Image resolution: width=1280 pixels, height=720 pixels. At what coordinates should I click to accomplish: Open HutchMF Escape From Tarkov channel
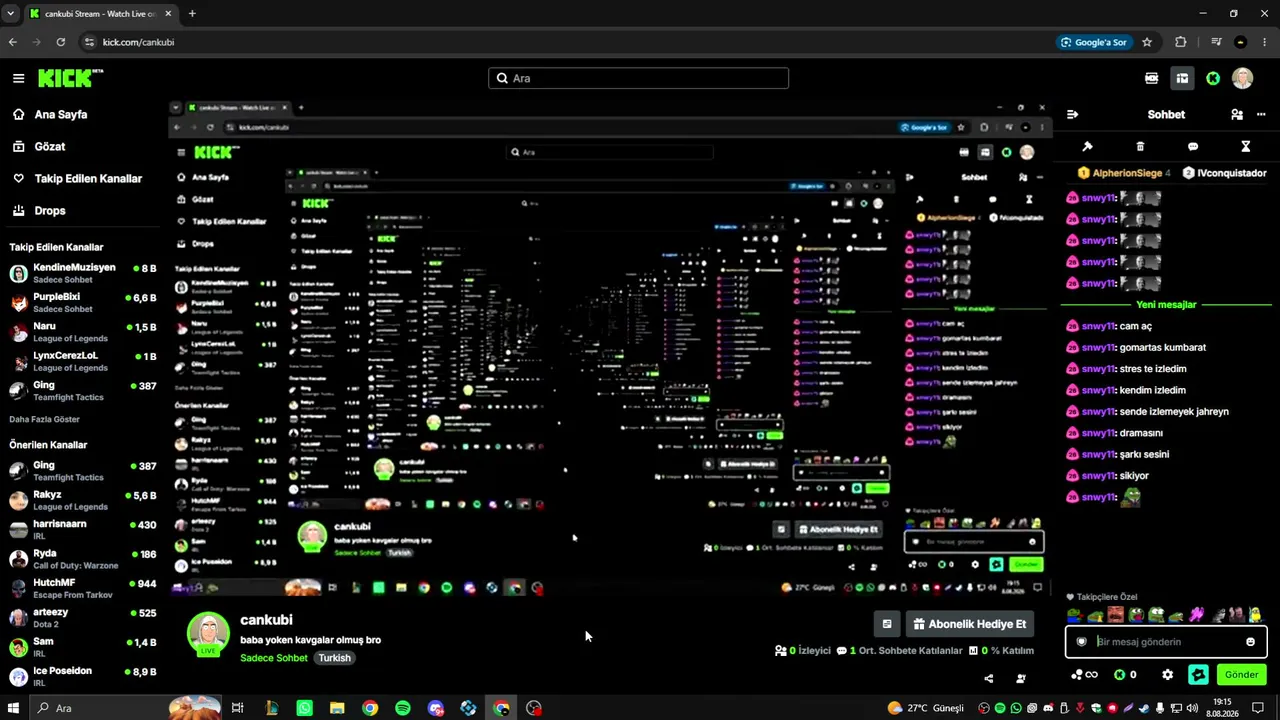coord(82,588)
